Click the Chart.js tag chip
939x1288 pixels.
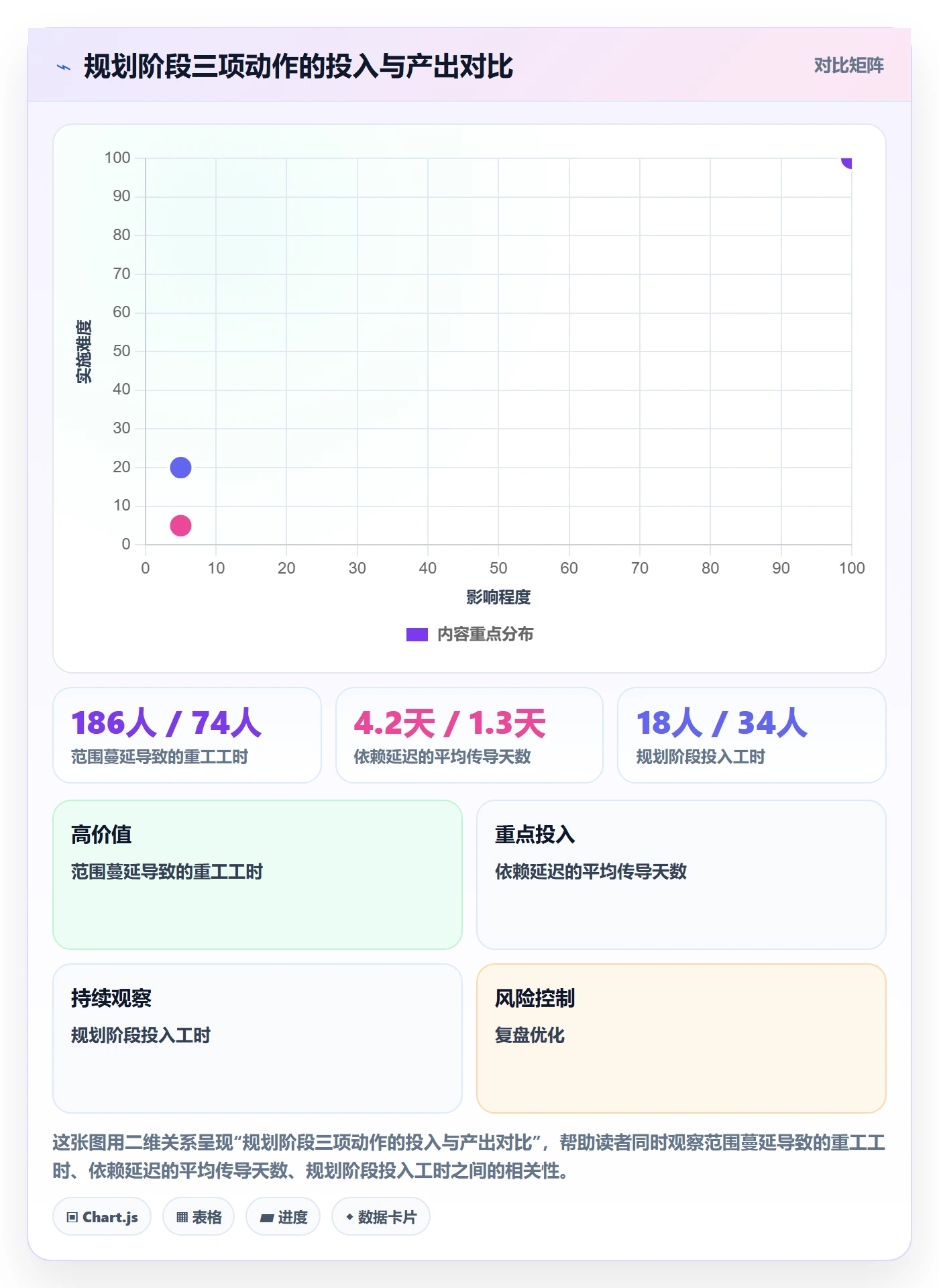pos(102,1217)
